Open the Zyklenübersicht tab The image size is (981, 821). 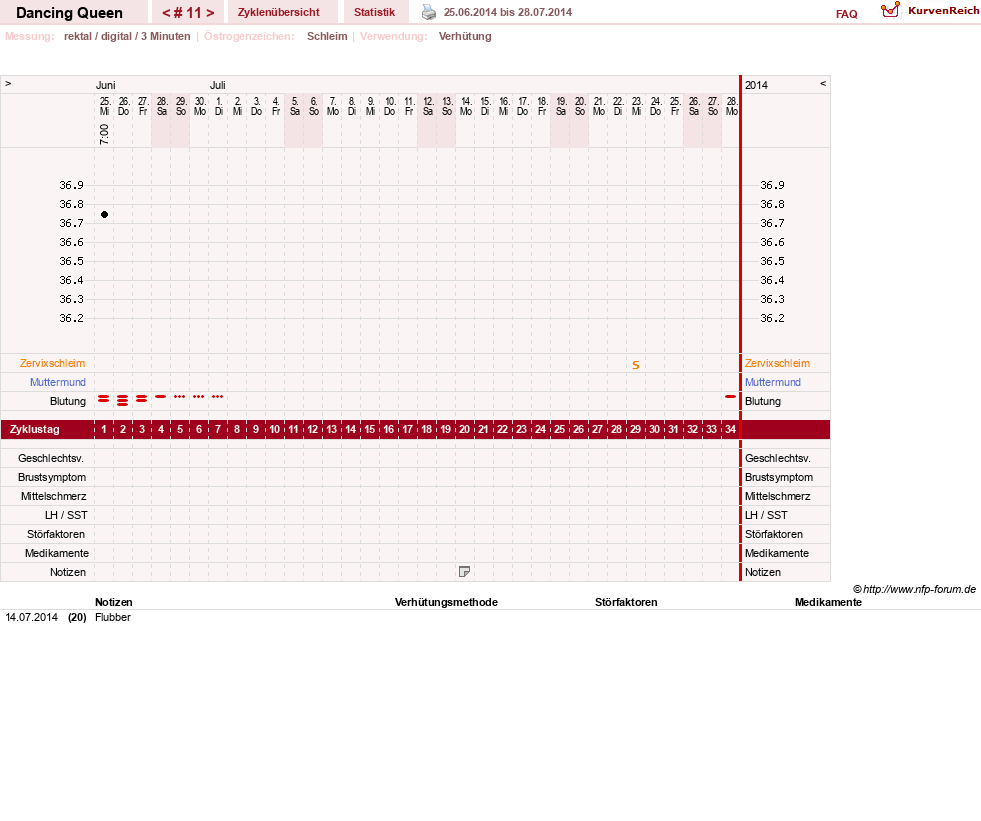[x=278, y=13]
